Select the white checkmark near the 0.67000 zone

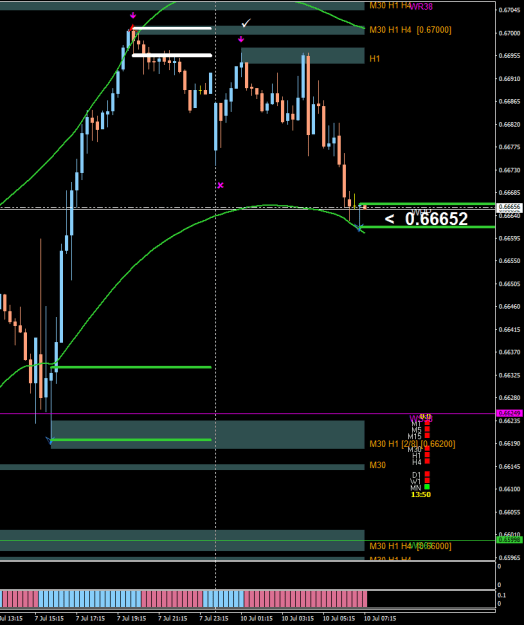[x=246, y=23]
